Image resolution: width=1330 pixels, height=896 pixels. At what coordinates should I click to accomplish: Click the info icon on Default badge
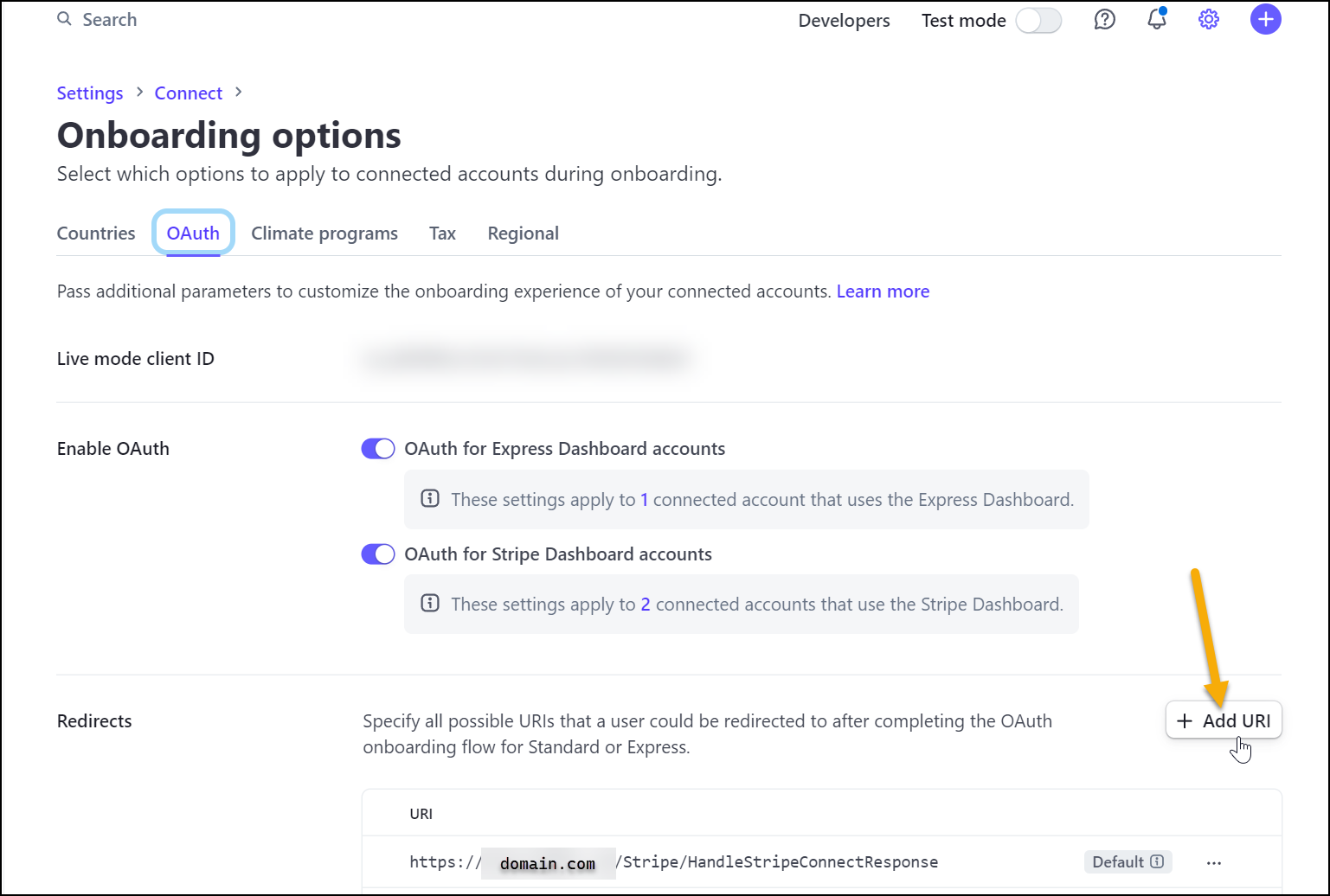pos(1157,861)
